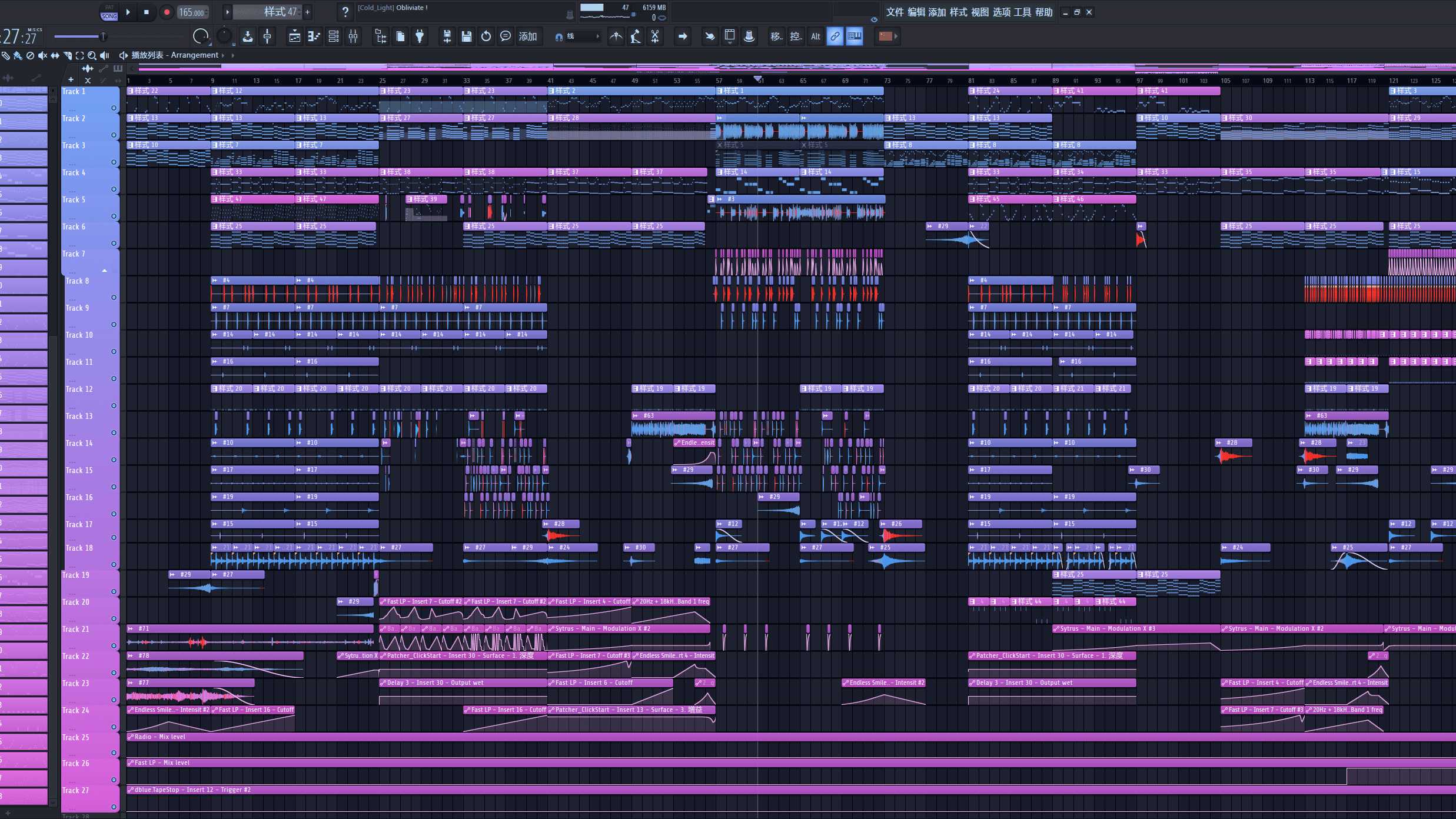Choose the Select marquee tool
1456x819 pixels.
79,55
